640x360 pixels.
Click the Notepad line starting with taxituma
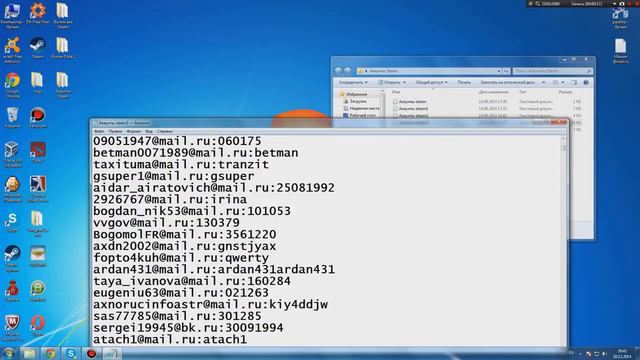181,164
